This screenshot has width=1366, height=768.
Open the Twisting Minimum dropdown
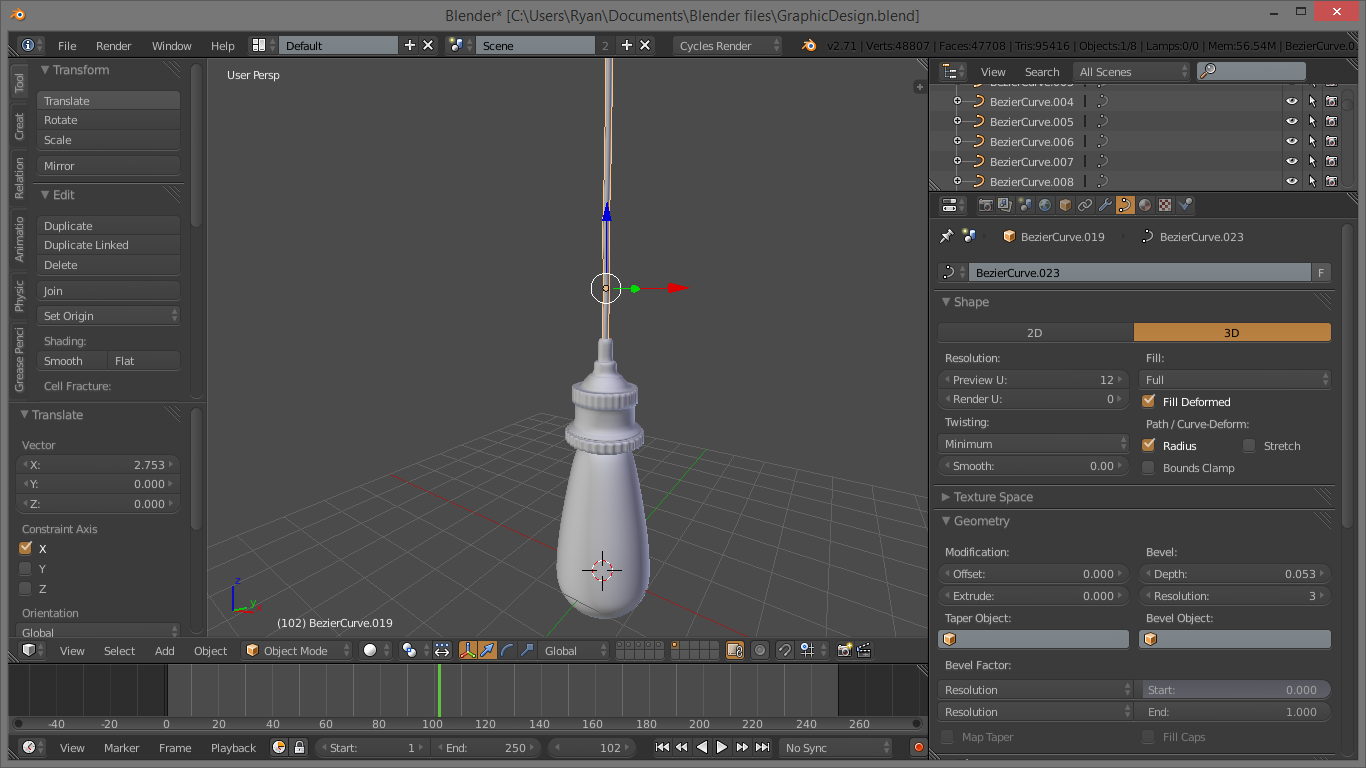(x=1034, y=444)
